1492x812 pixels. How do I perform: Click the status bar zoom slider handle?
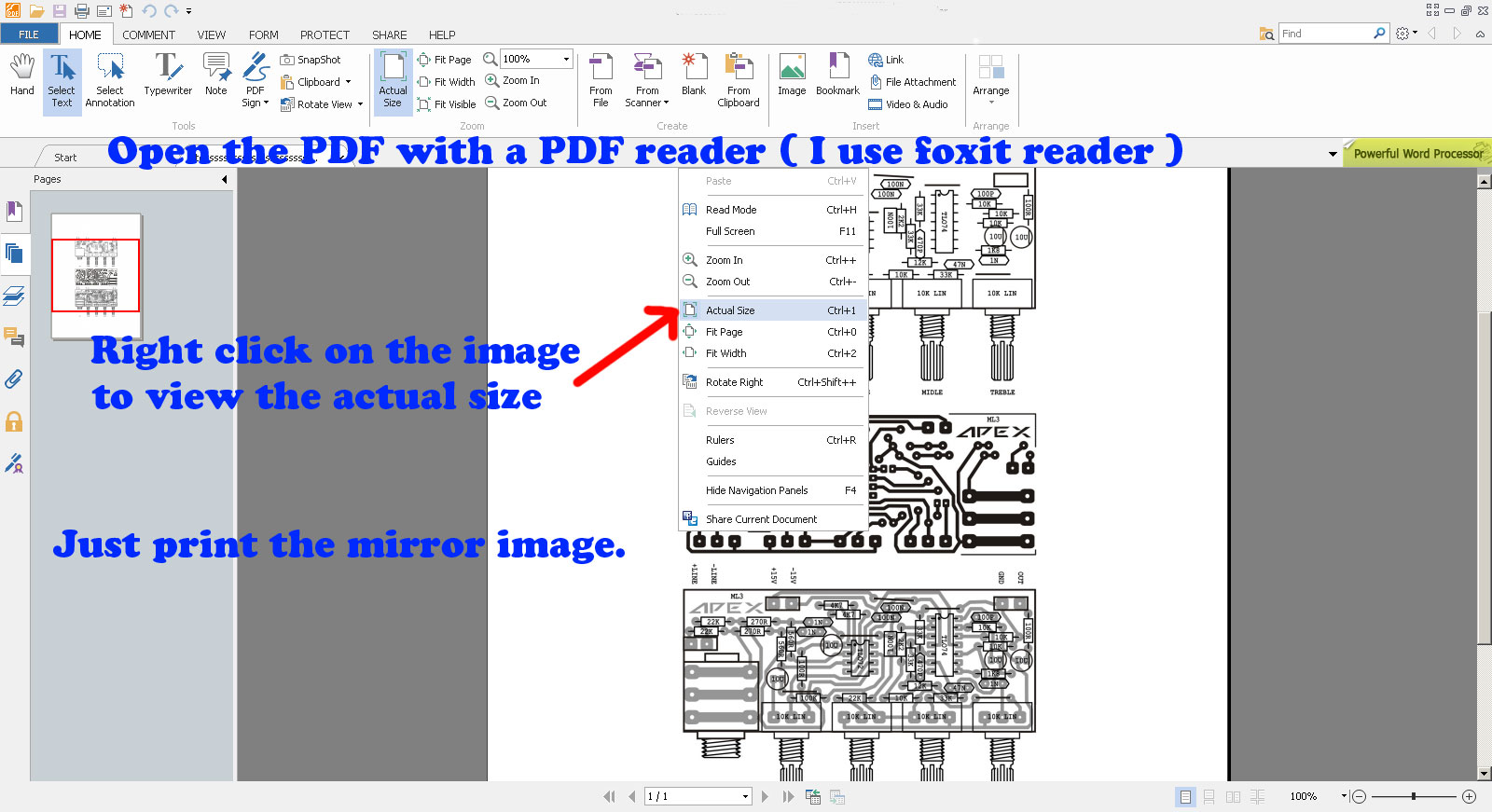(1414, 796)
